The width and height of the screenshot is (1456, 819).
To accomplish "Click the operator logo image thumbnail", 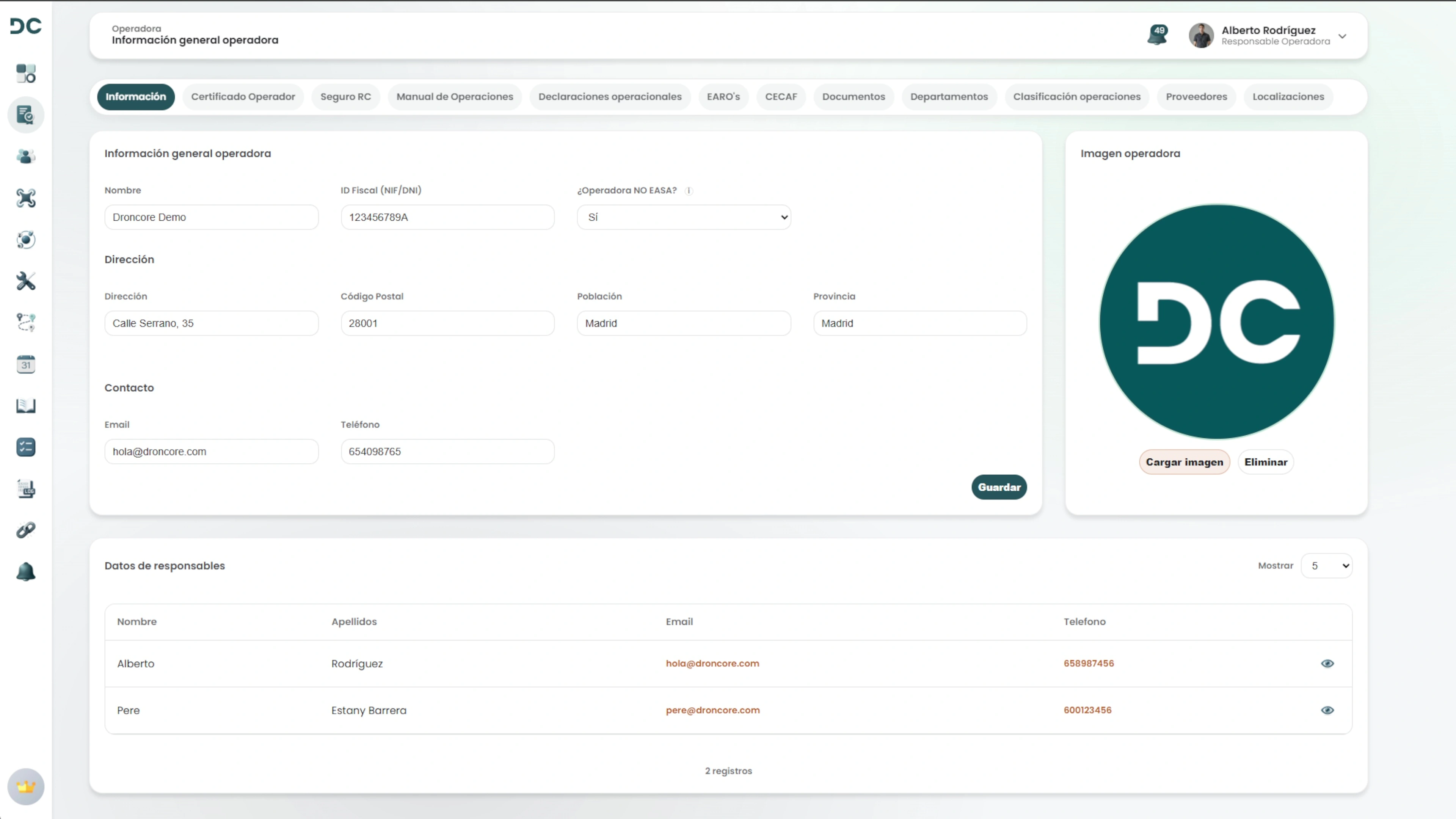I will pyautogui.click(x=1216, y=322).
